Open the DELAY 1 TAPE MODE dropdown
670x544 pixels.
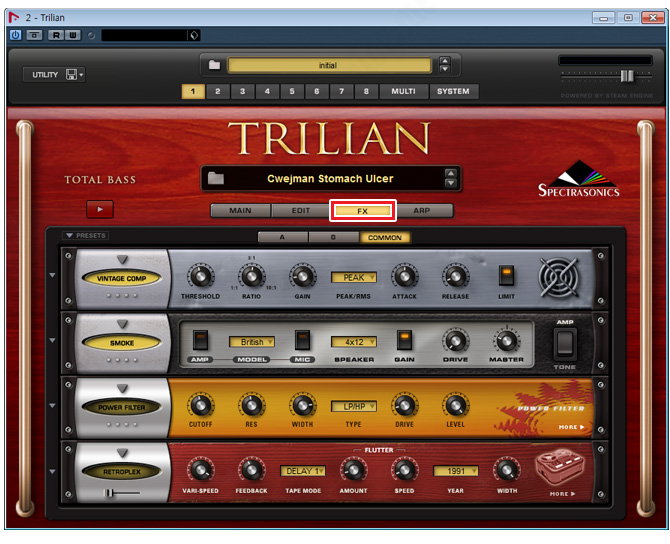click(303, 471)
